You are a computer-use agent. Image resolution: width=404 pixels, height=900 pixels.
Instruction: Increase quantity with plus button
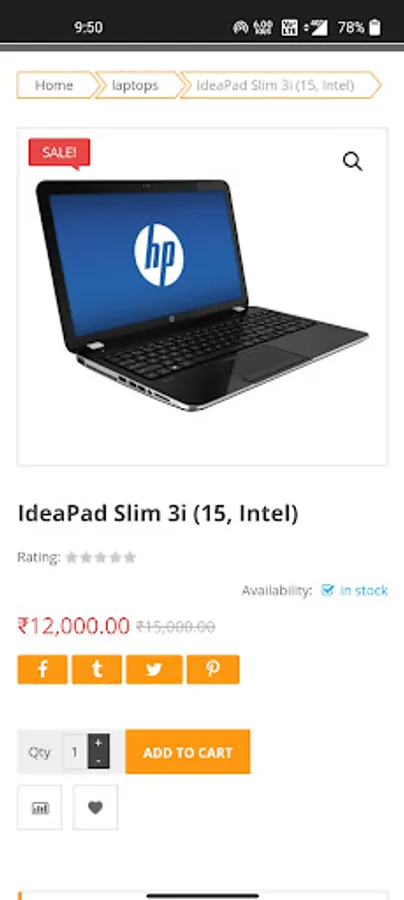(98, 742)
